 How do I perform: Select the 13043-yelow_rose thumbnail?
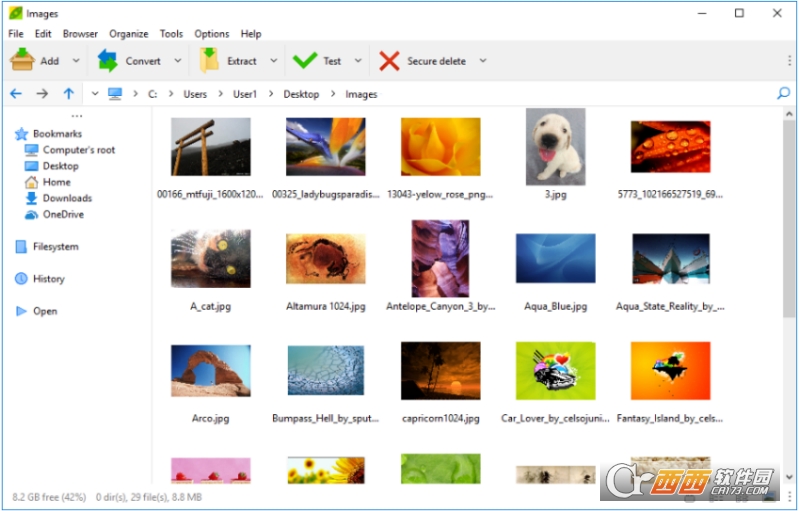(440, 147)
